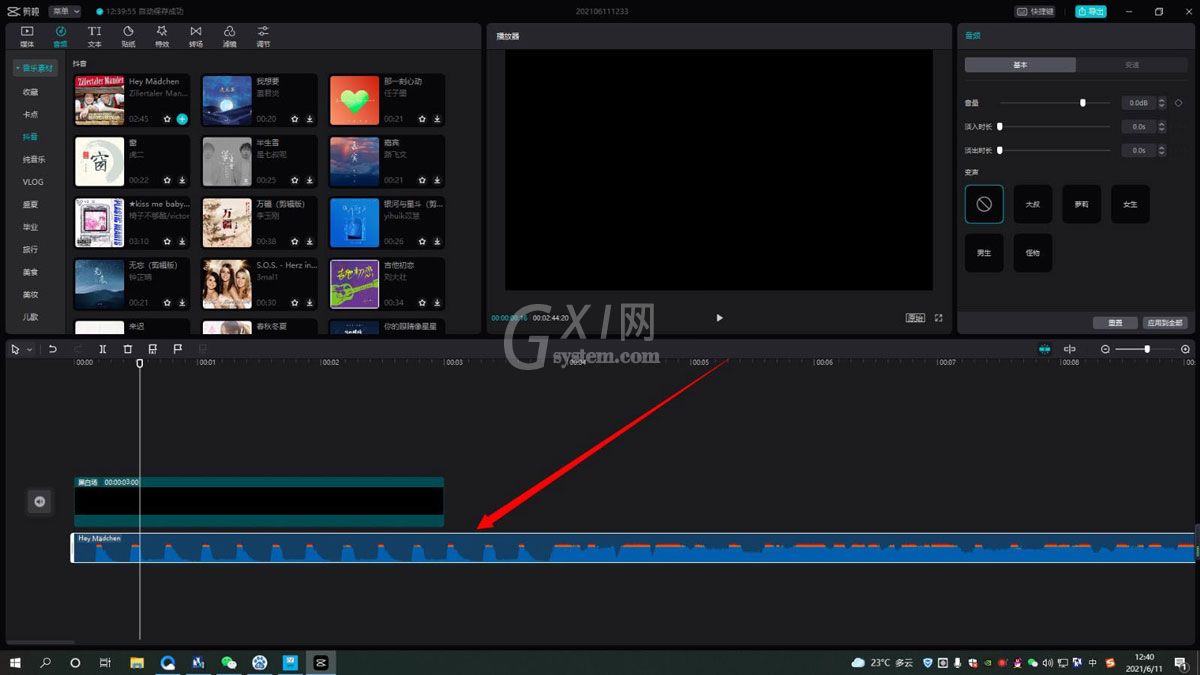Split clip with the split tool
Image resolution: width=1200 pixels, height=675 pixels.
(x=103, y=349)
